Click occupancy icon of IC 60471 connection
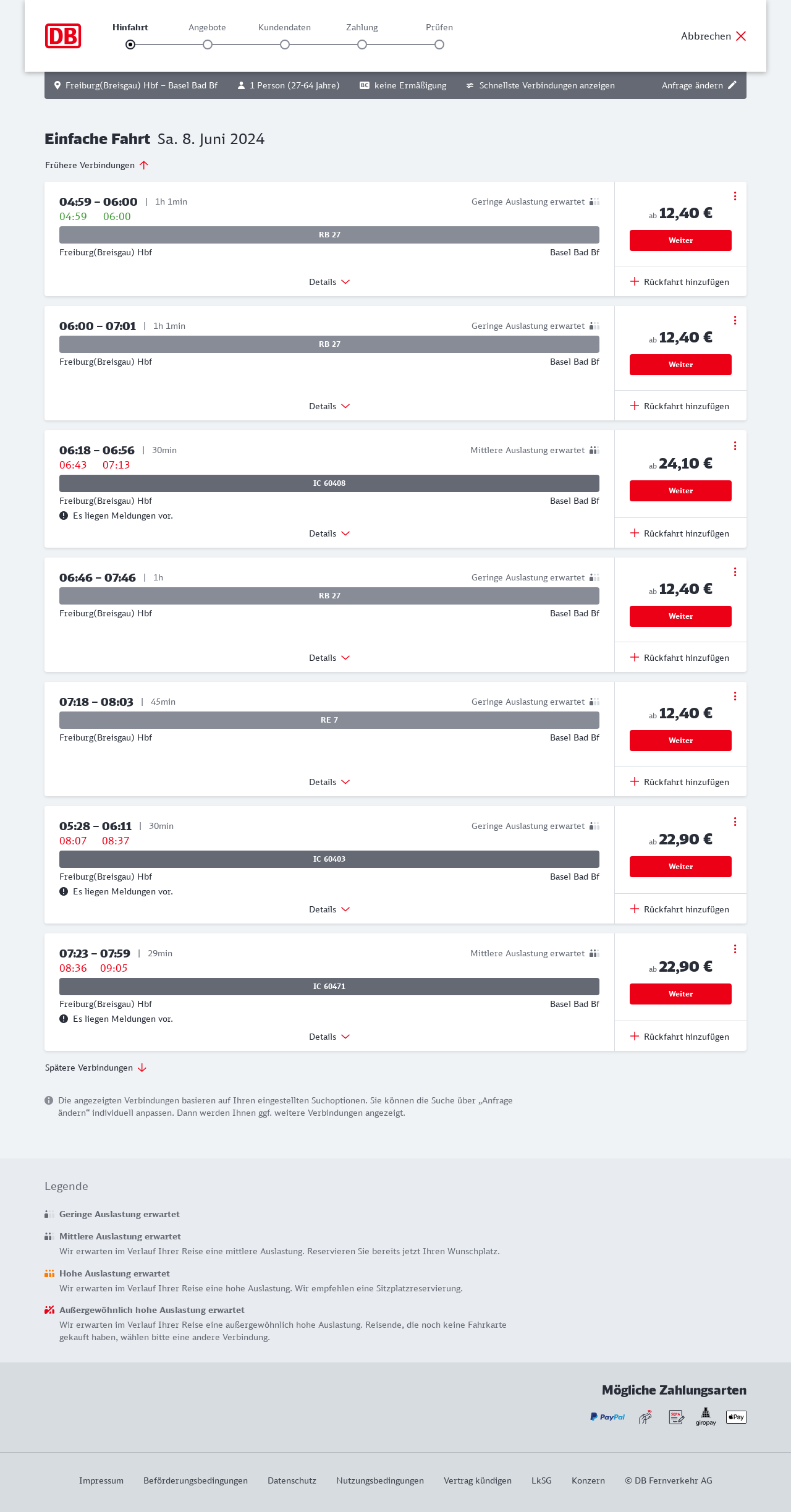The image size is (791, 1512). click(594, 953)
